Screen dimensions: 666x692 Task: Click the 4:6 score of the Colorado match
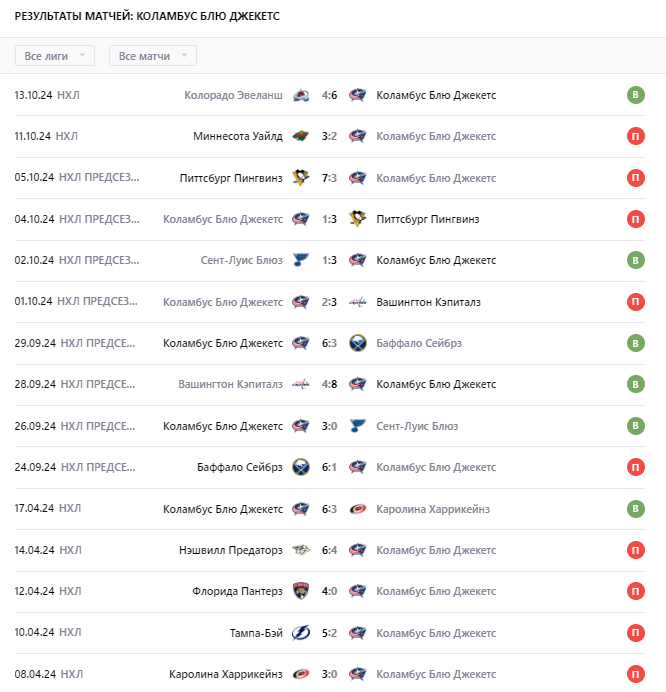click(x=329, y=95)
